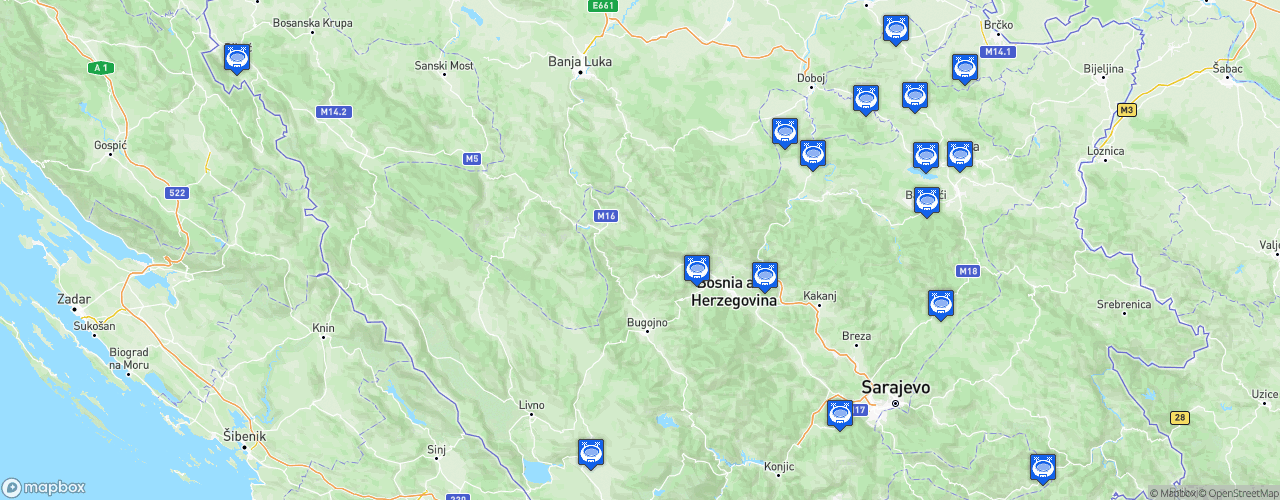
Task: Click the leftmost stadium marker southwest of Doboj
Action: click(x=785, y=133)
